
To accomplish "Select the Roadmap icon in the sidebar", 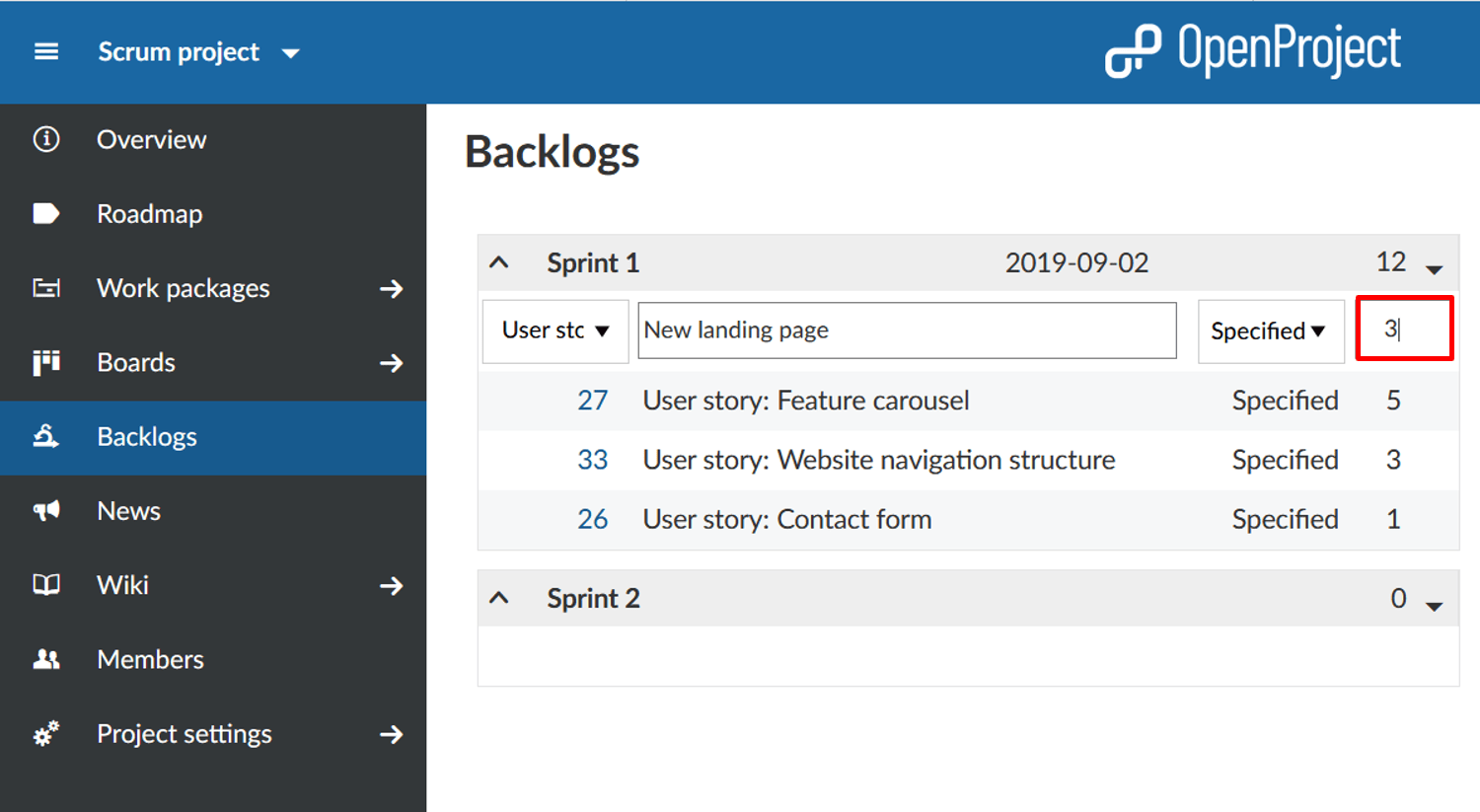I will pos(45,213).
